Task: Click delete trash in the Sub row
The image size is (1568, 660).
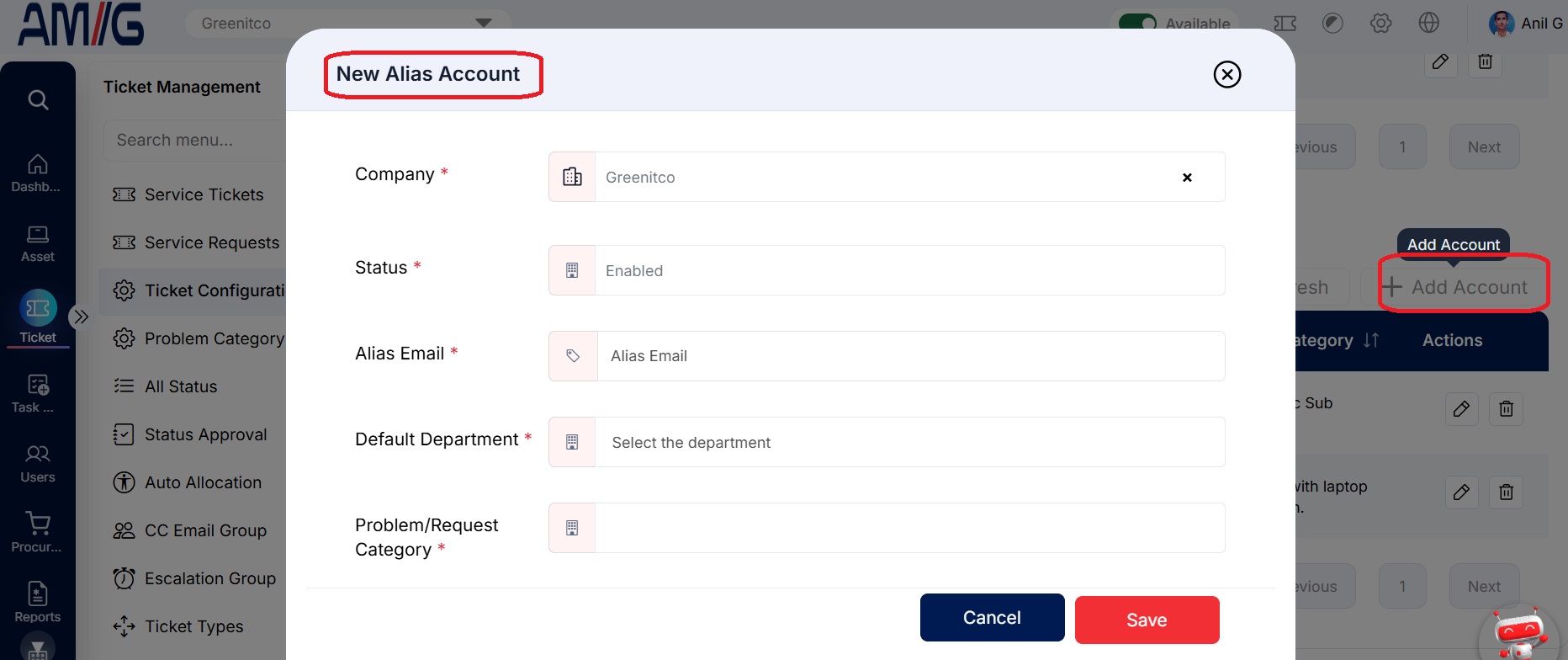Action: click(x=1506, y=409)
